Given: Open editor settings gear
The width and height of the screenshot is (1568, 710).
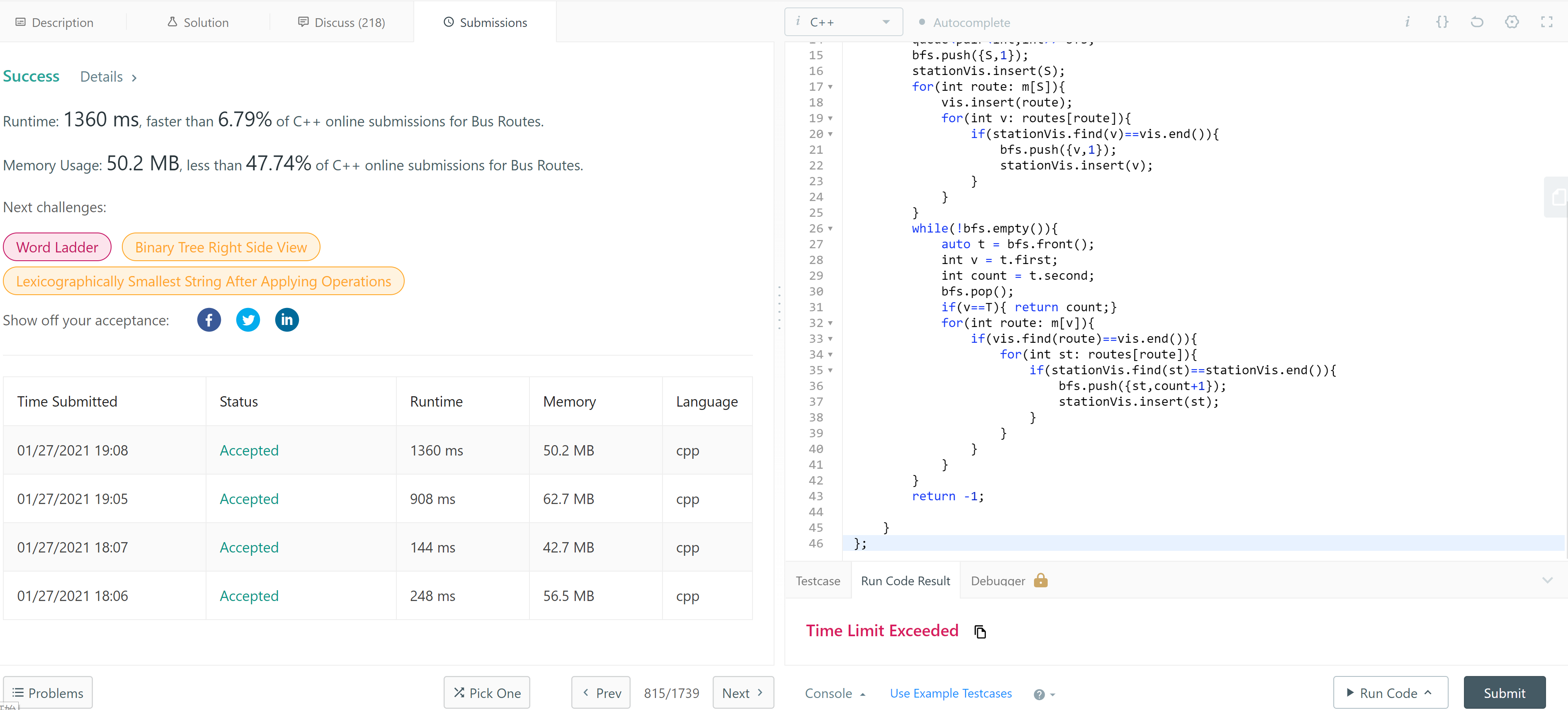Looking at the screenshot, I should click(1511, 22).
